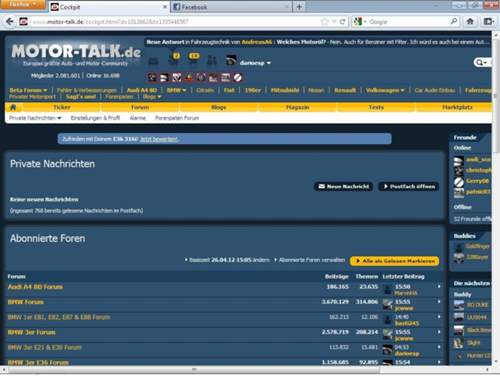Bookmark page with the star icon
The height and width of the screenshot is (390, 500).
tap(324, 22)
